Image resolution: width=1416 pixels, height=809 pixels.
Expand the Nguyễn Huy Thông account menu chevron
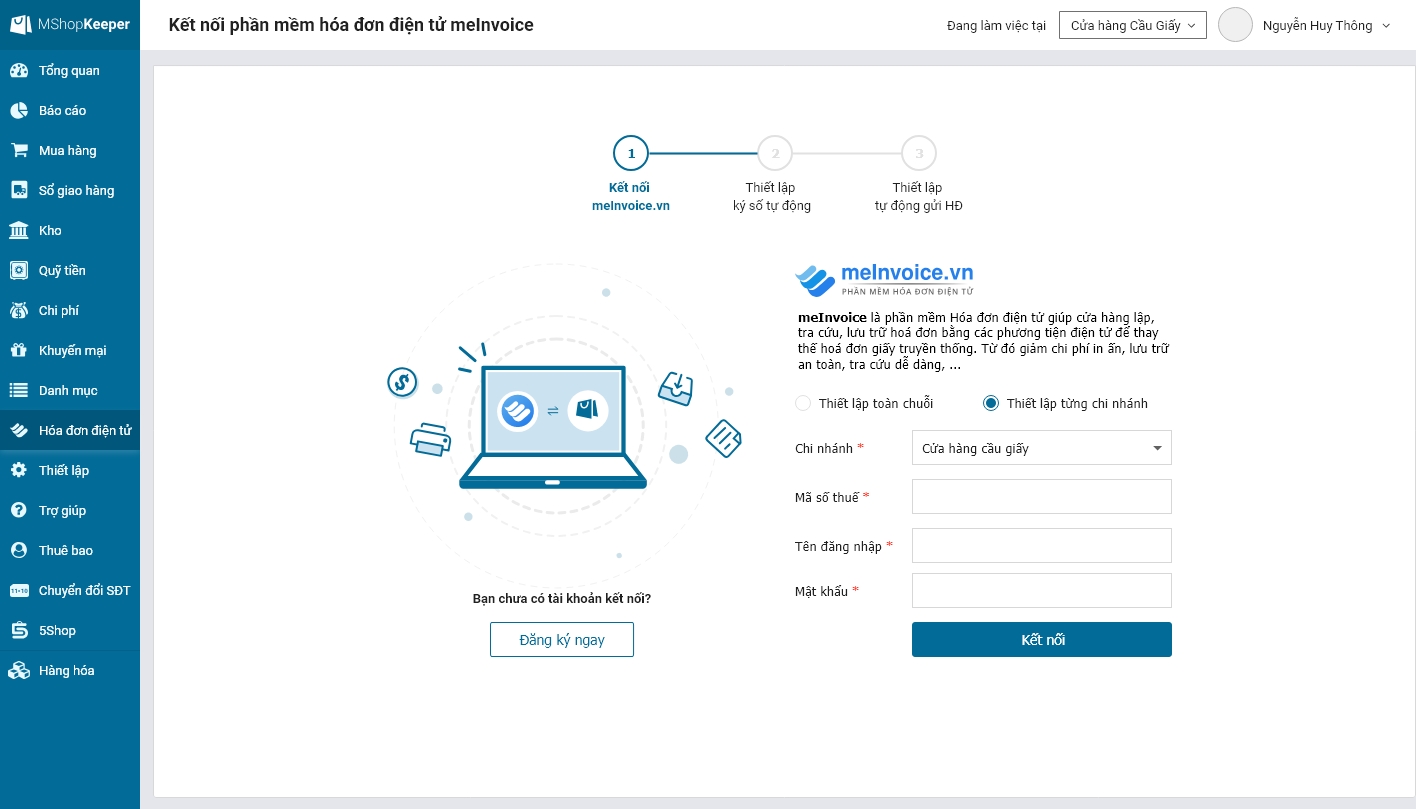pos(1386,26)
